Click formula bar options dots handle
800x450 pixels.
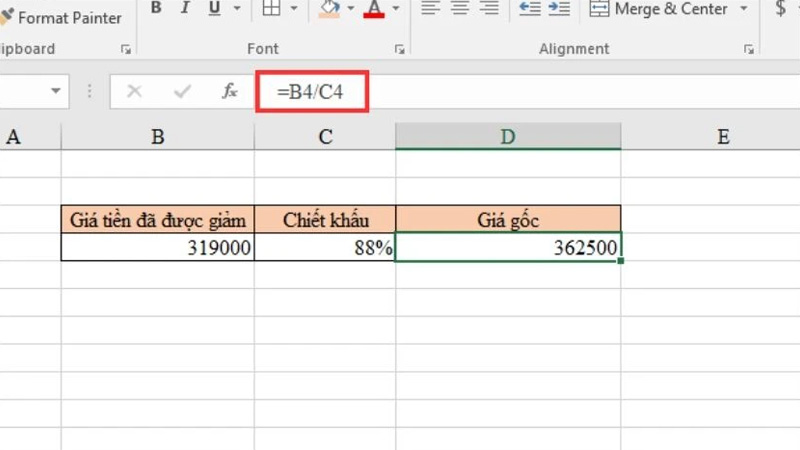click(x=89, y=91)
